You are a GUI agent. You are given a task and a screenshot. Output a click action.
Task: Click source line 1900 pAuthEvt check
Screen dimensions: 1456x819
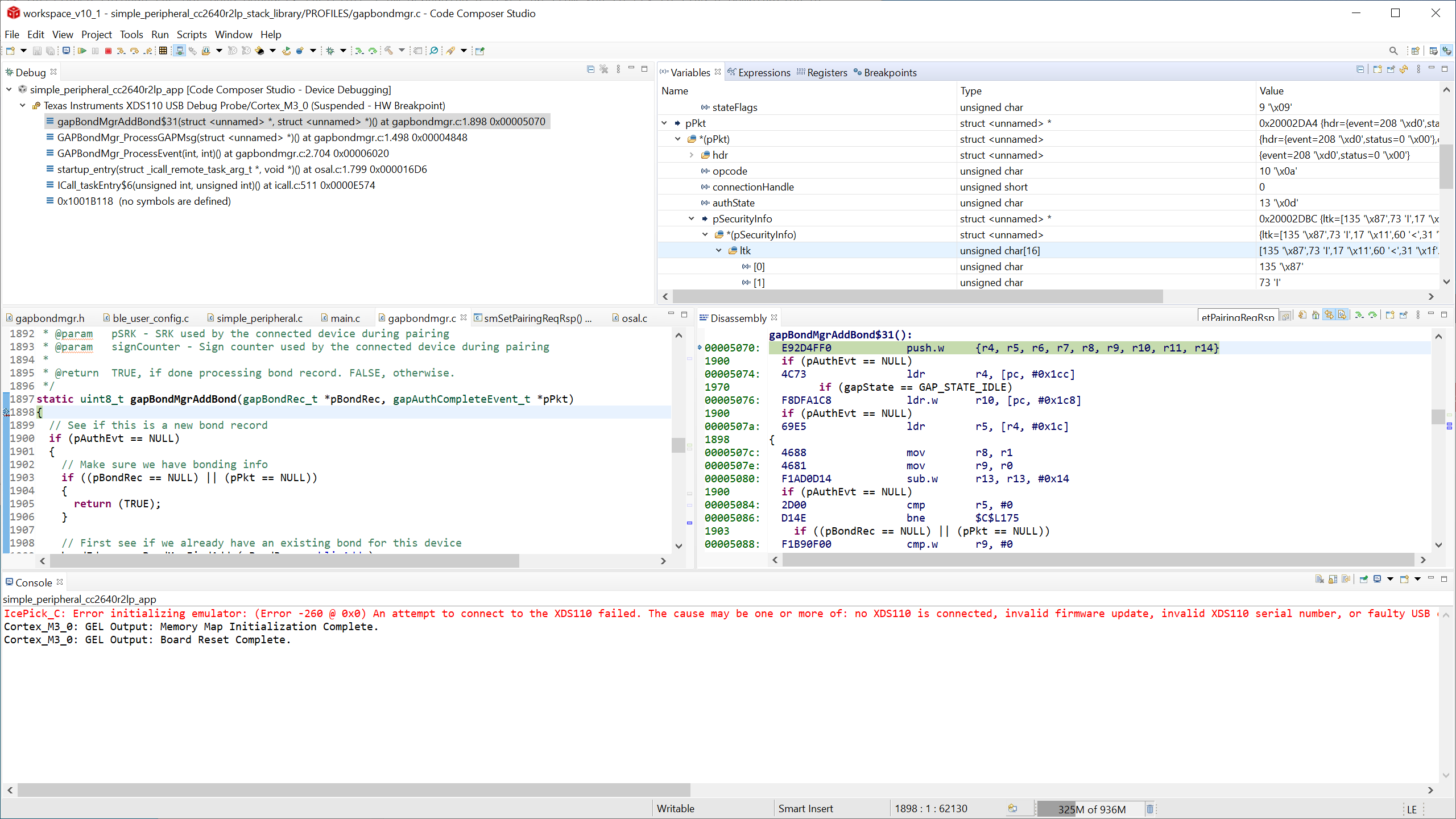pos(114,438)
